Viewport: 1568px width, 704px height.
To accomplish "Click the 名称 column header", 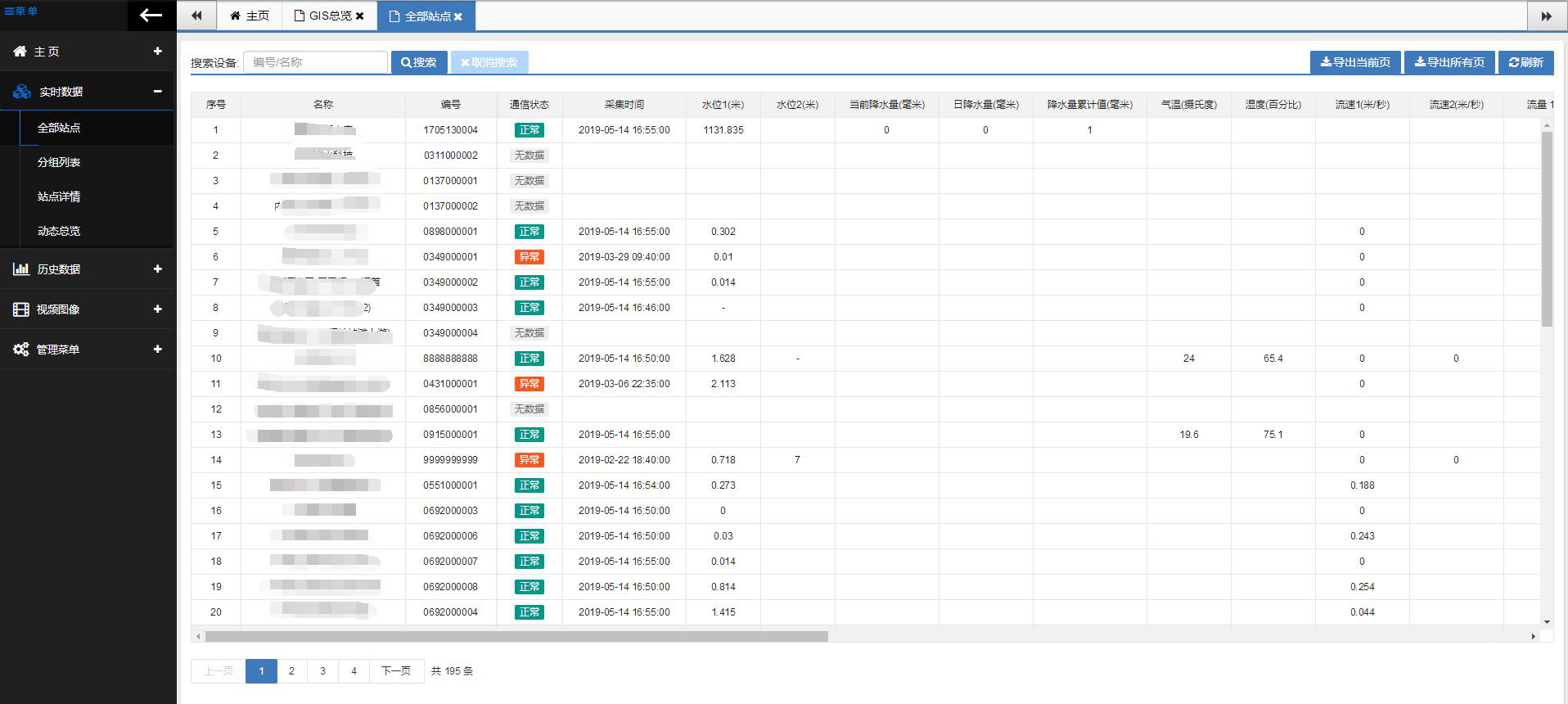I will pyautogui.click(x=323, y=104).
